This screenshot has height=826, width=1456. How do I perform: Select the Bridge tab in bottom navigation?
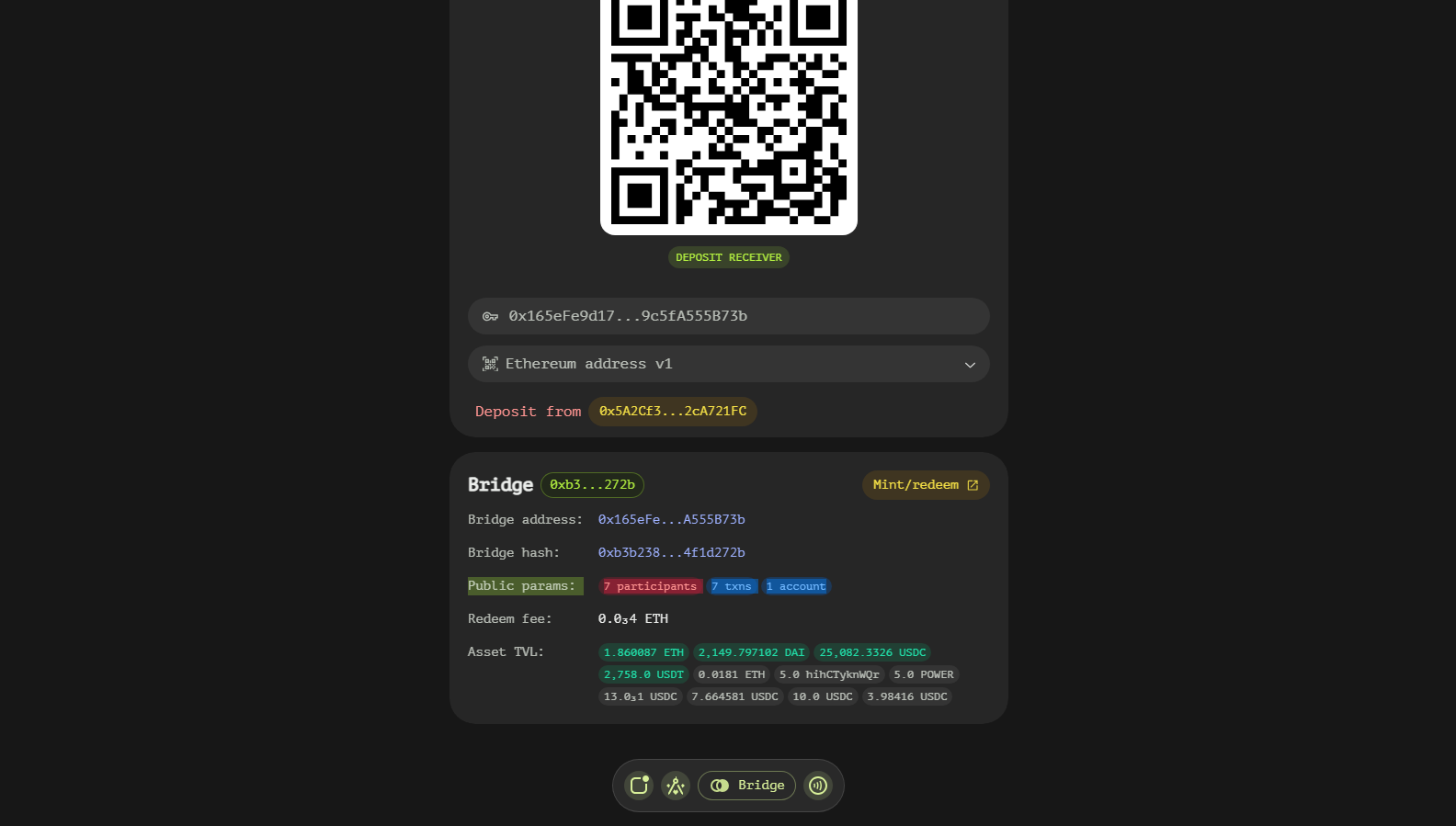(746, 786)
